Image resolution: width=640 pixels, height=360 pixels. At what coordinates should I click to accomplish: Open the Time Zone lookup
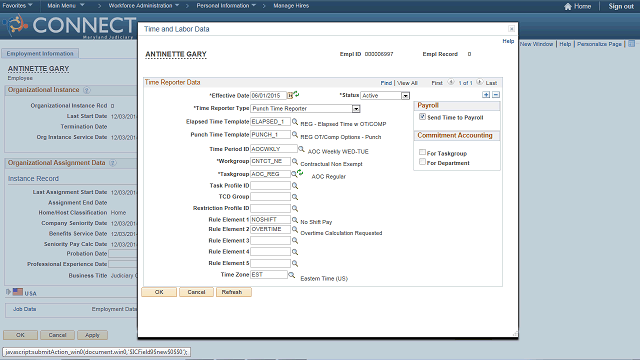tap(291, 275)
